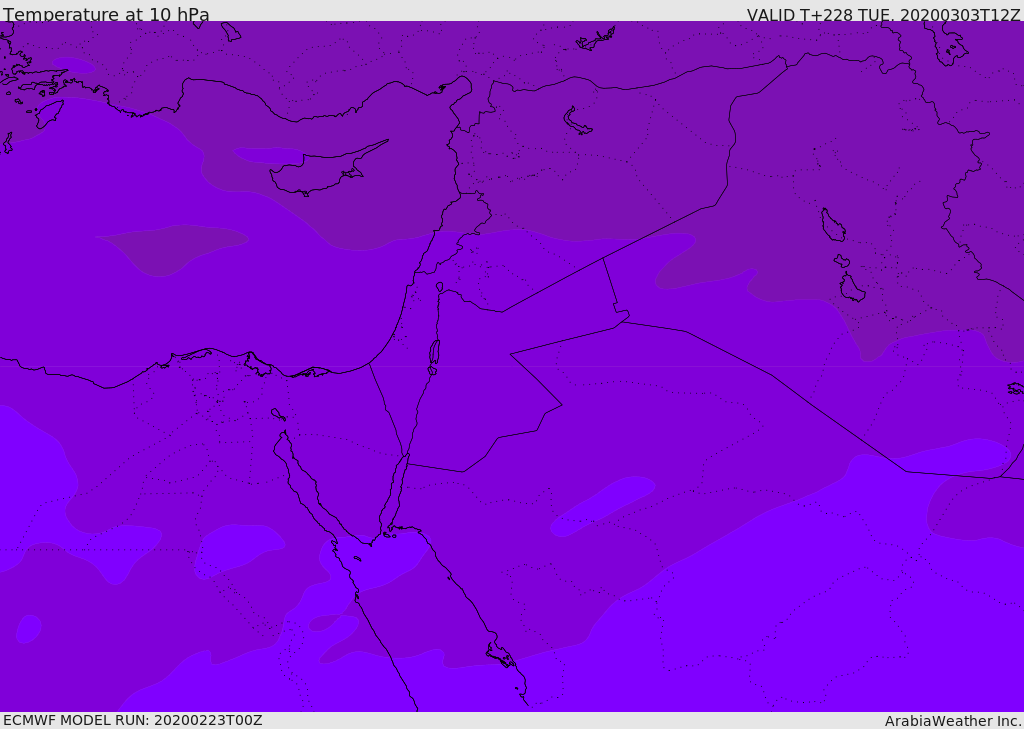
Task: Click the 'ArabiaWeather Inc.' credit text
Action: click(x=953, y=721)
